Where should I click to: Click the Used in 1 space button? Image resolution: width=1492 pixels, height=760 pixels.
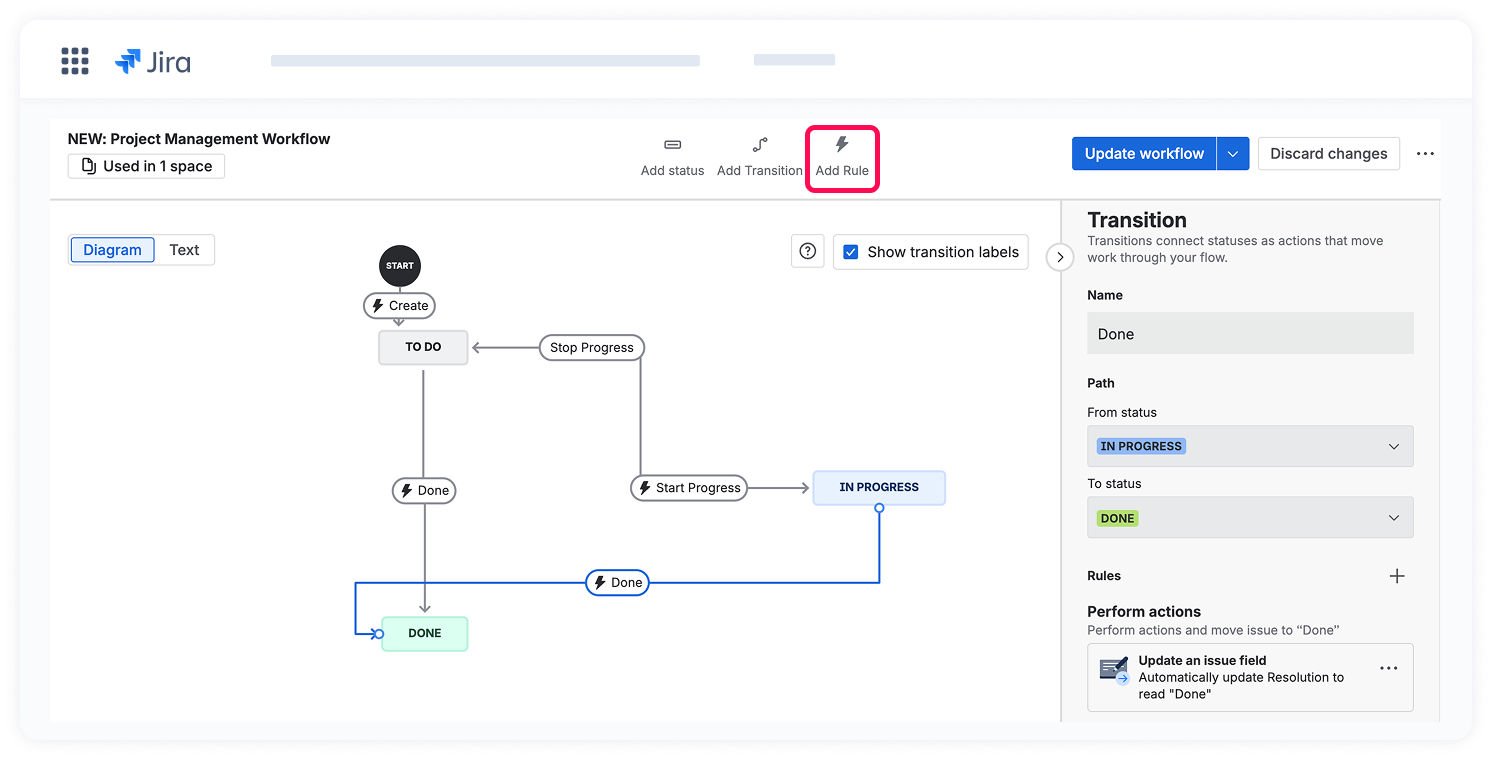coord(146,166)
